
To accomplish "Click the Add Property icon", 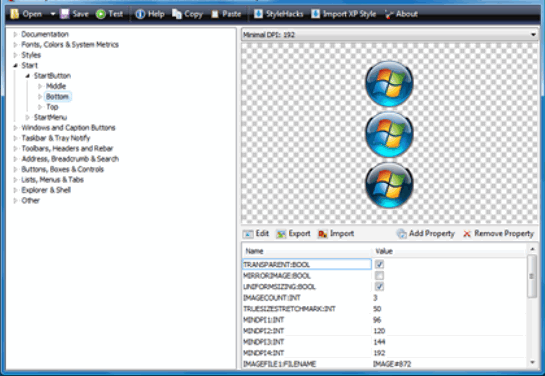I will (401, 234).
